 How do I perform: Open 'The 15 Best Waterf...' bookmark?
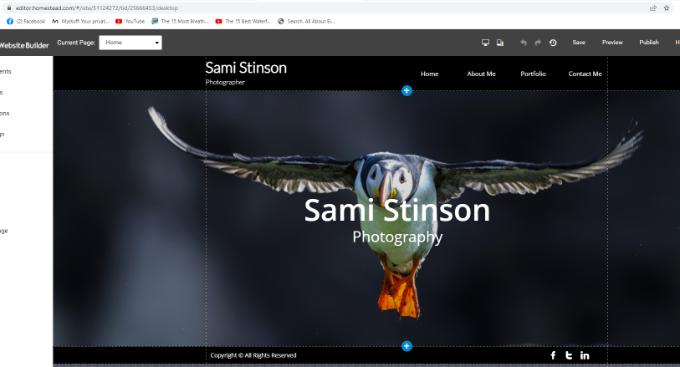click(x=243, y=21)
